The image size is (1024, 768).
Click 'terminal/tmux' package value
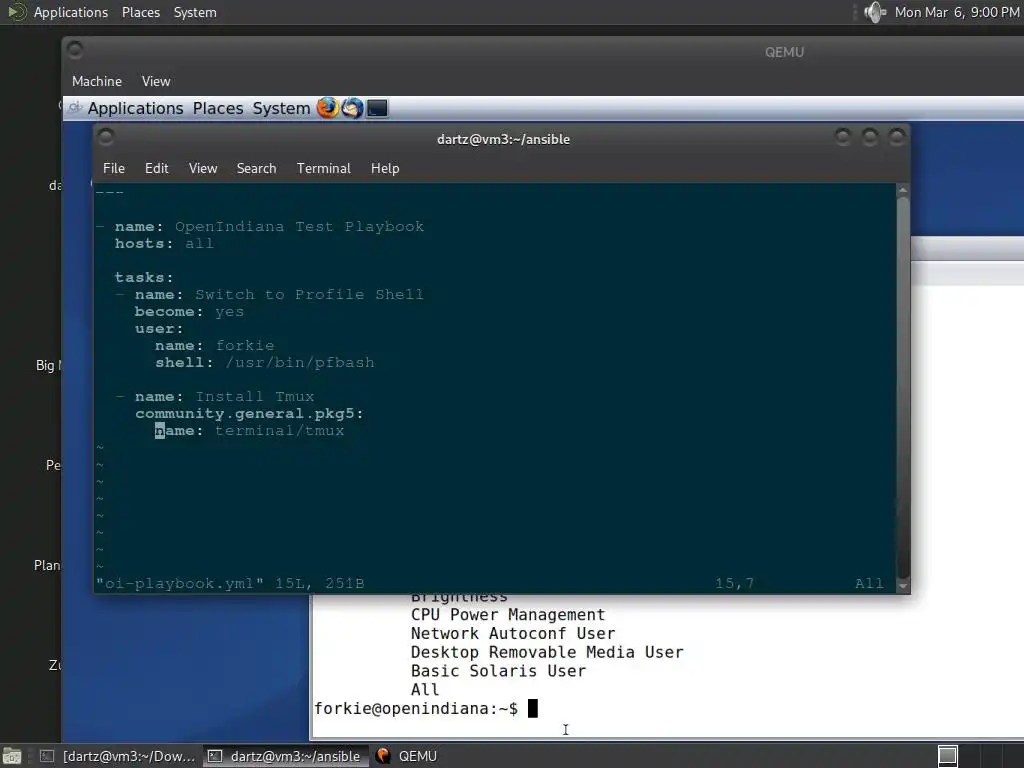280,430
